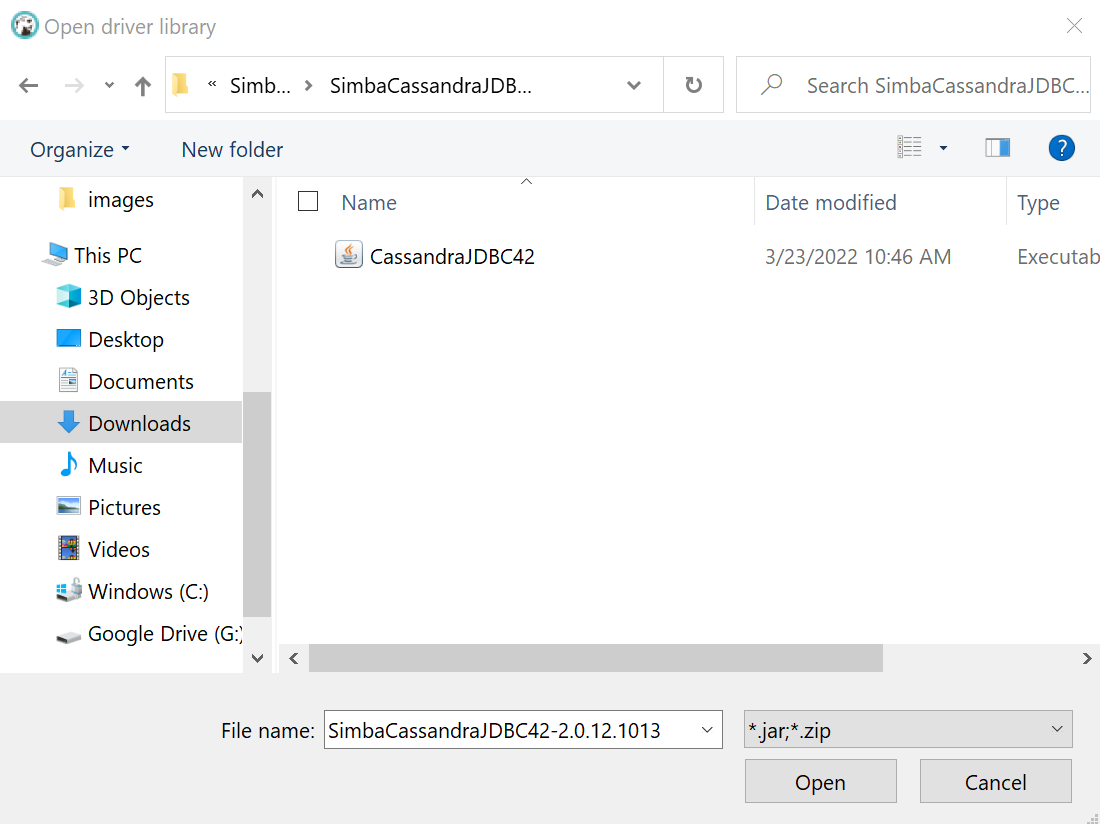Sort by Date modified column

point(831,203)
